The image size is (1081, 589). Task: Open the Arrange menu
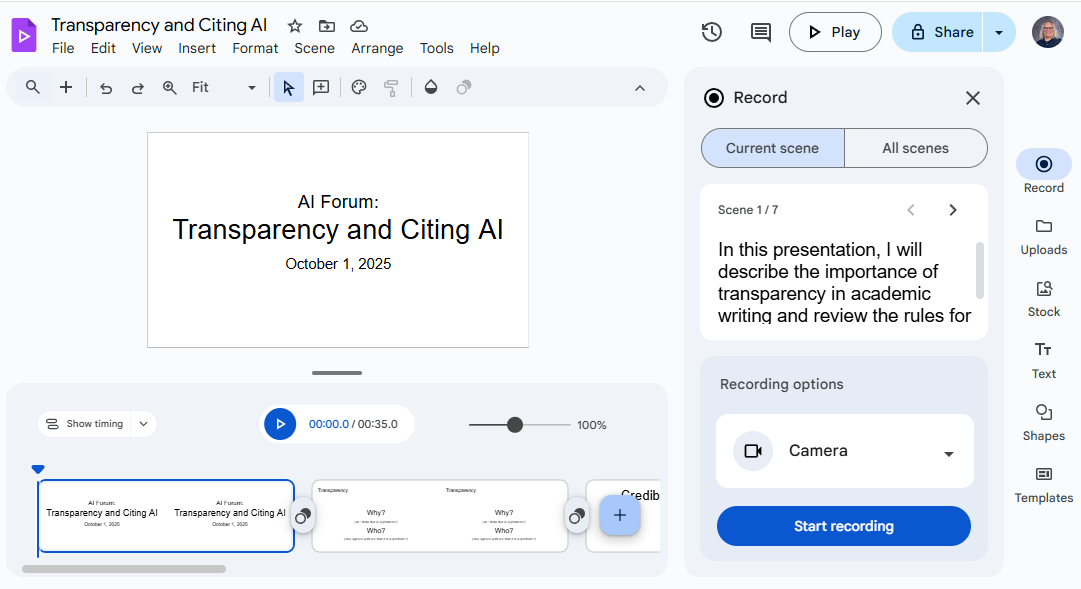point(377,47)
